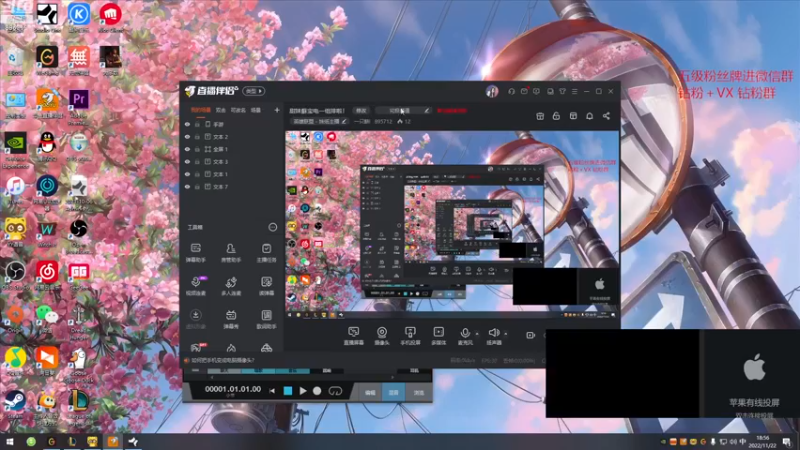Screen dimensions: 800x450
Task: Add a 摄像头 camera source
Action: (x=382, y=336)
